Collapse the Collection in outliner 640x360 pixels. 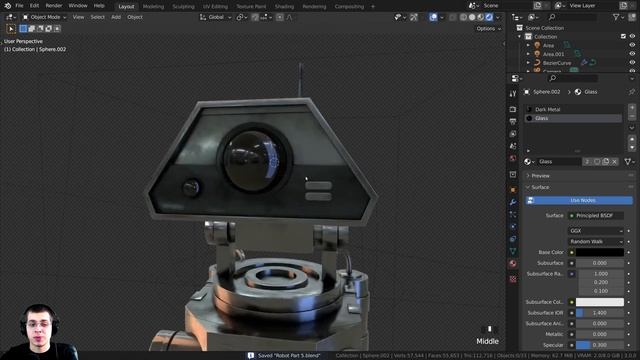tap(520, 37)
